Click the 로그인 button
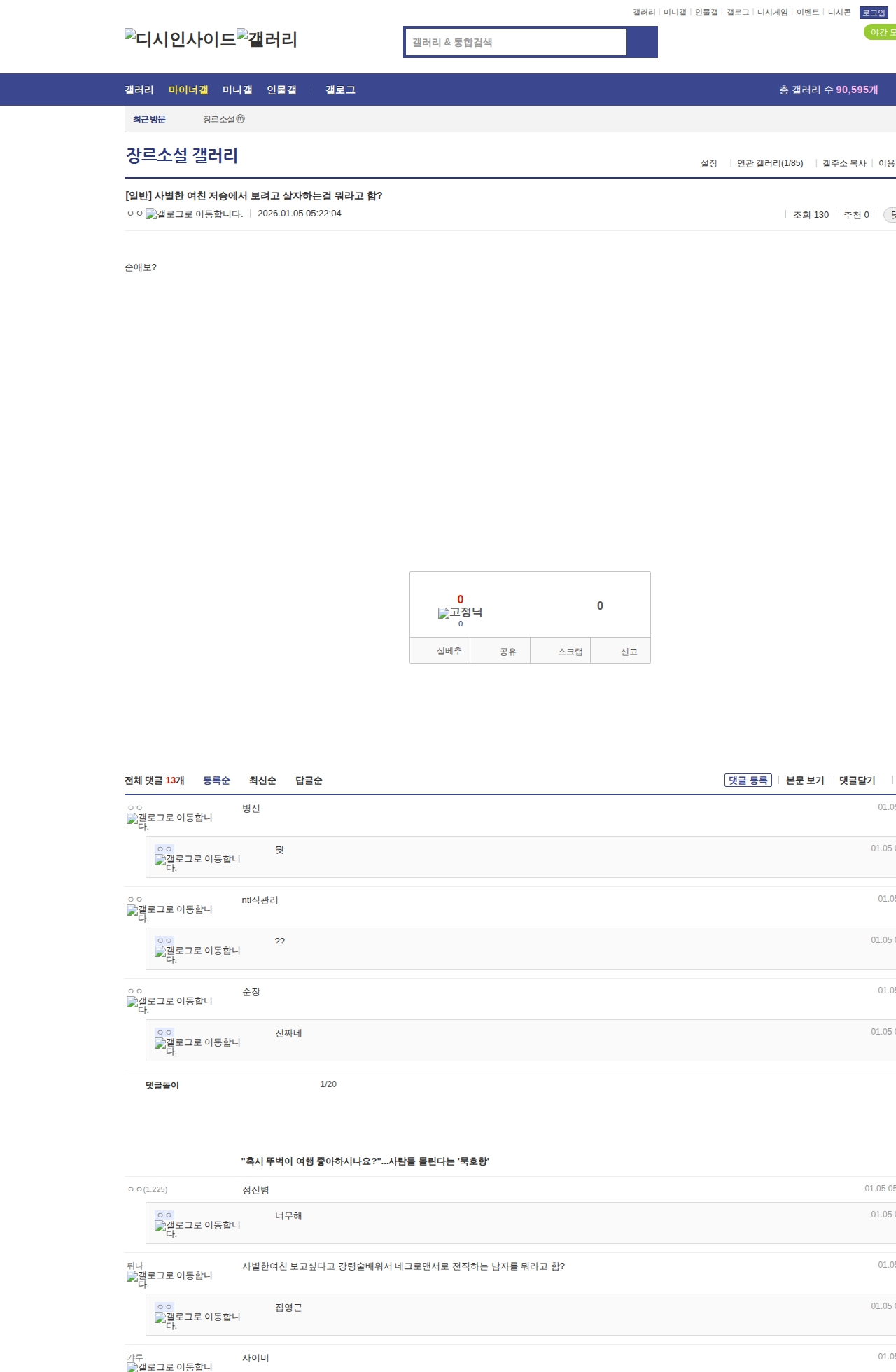This screenshot has height=1372, width=896. point(874,13)
